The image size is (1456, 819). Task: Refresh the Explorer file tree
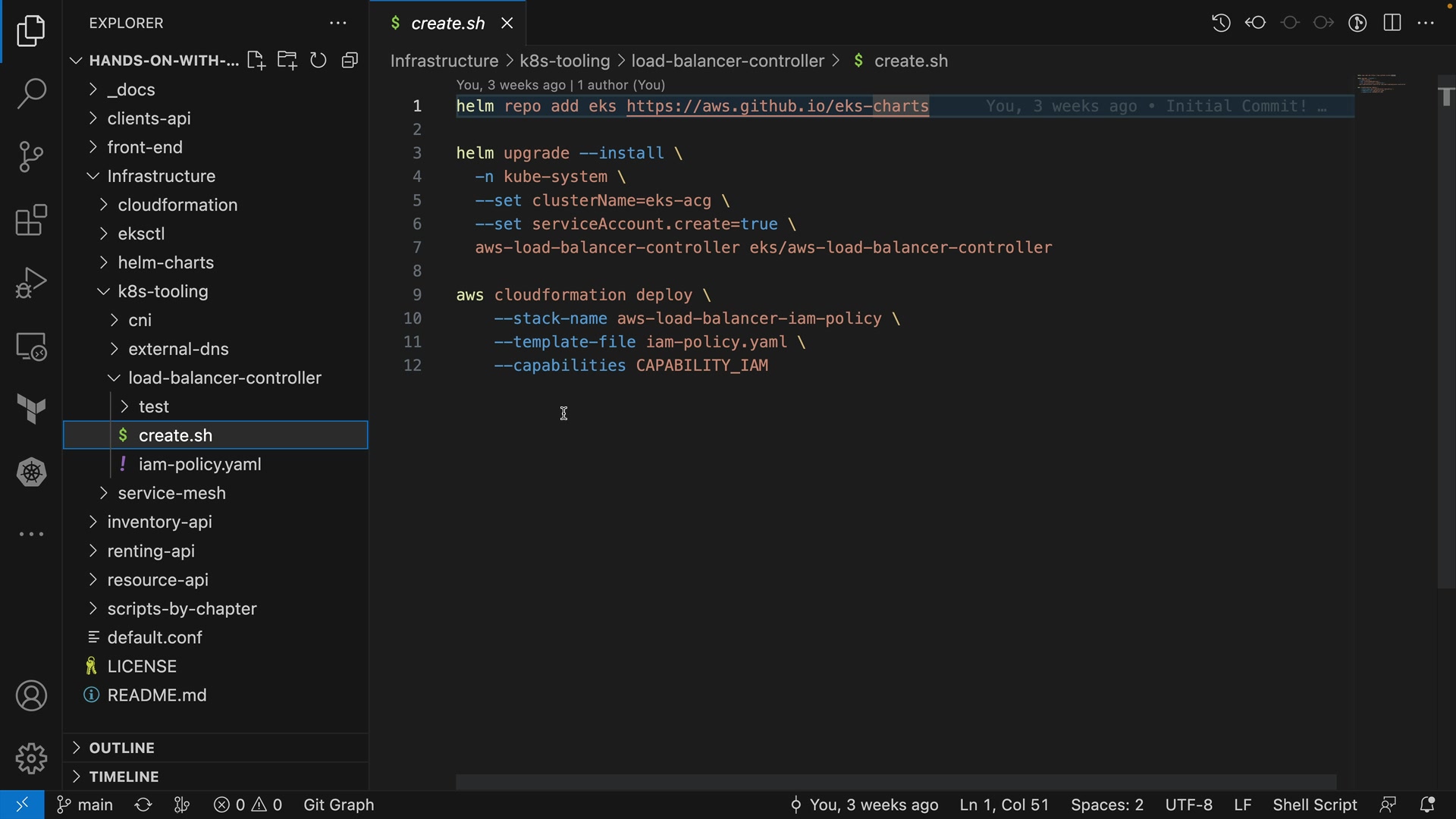coord(318,61)
